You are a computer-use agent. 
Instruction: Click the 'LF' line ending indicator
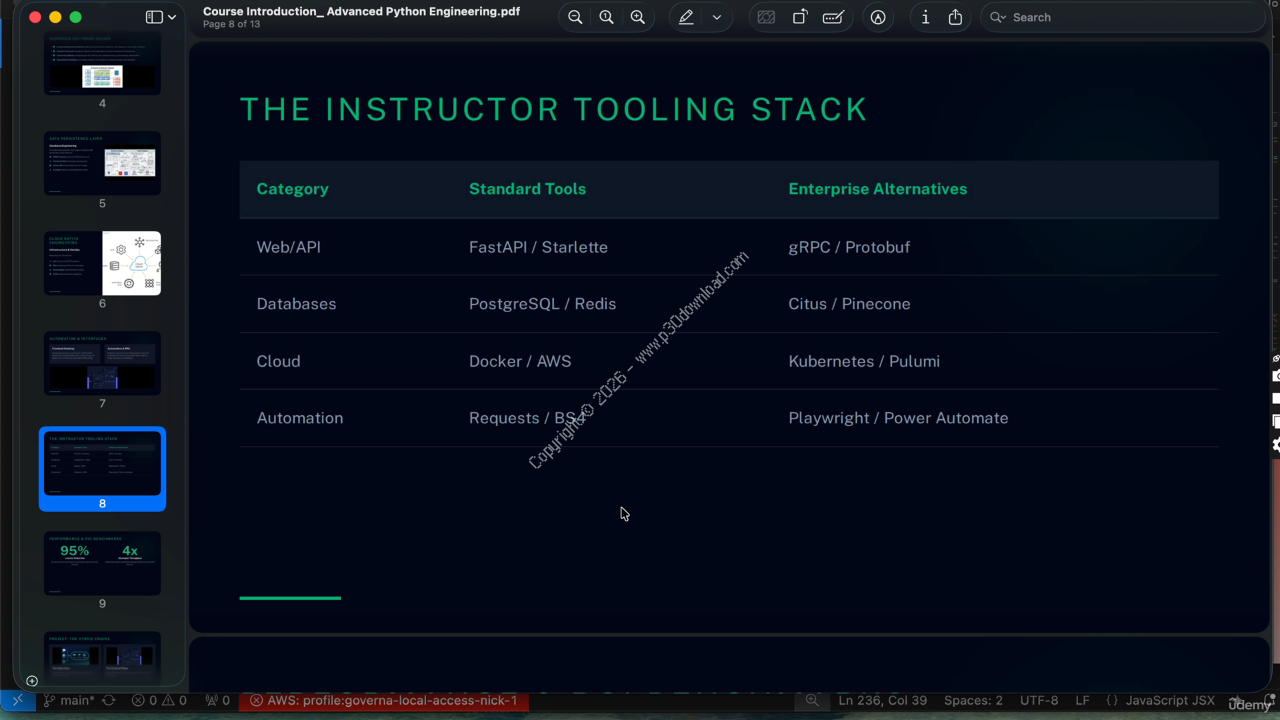(x=1082, y=701)
